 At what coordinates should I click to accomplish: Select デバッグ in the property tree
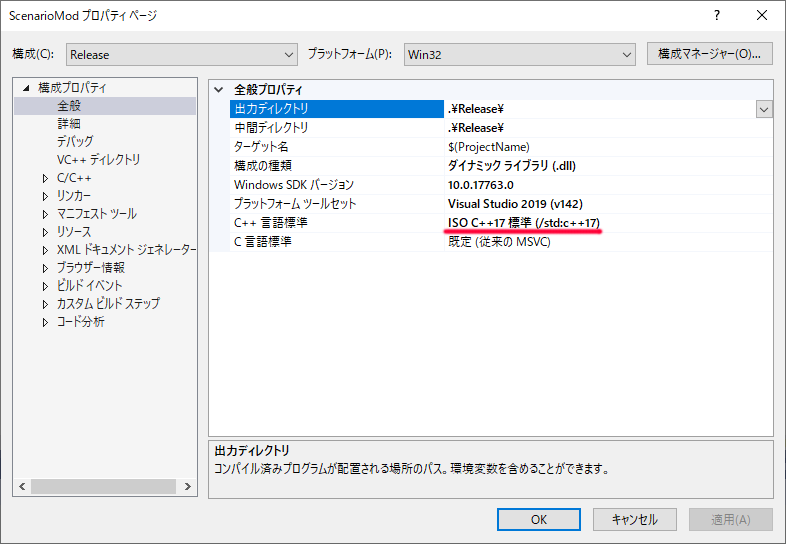tap(75, 142)
